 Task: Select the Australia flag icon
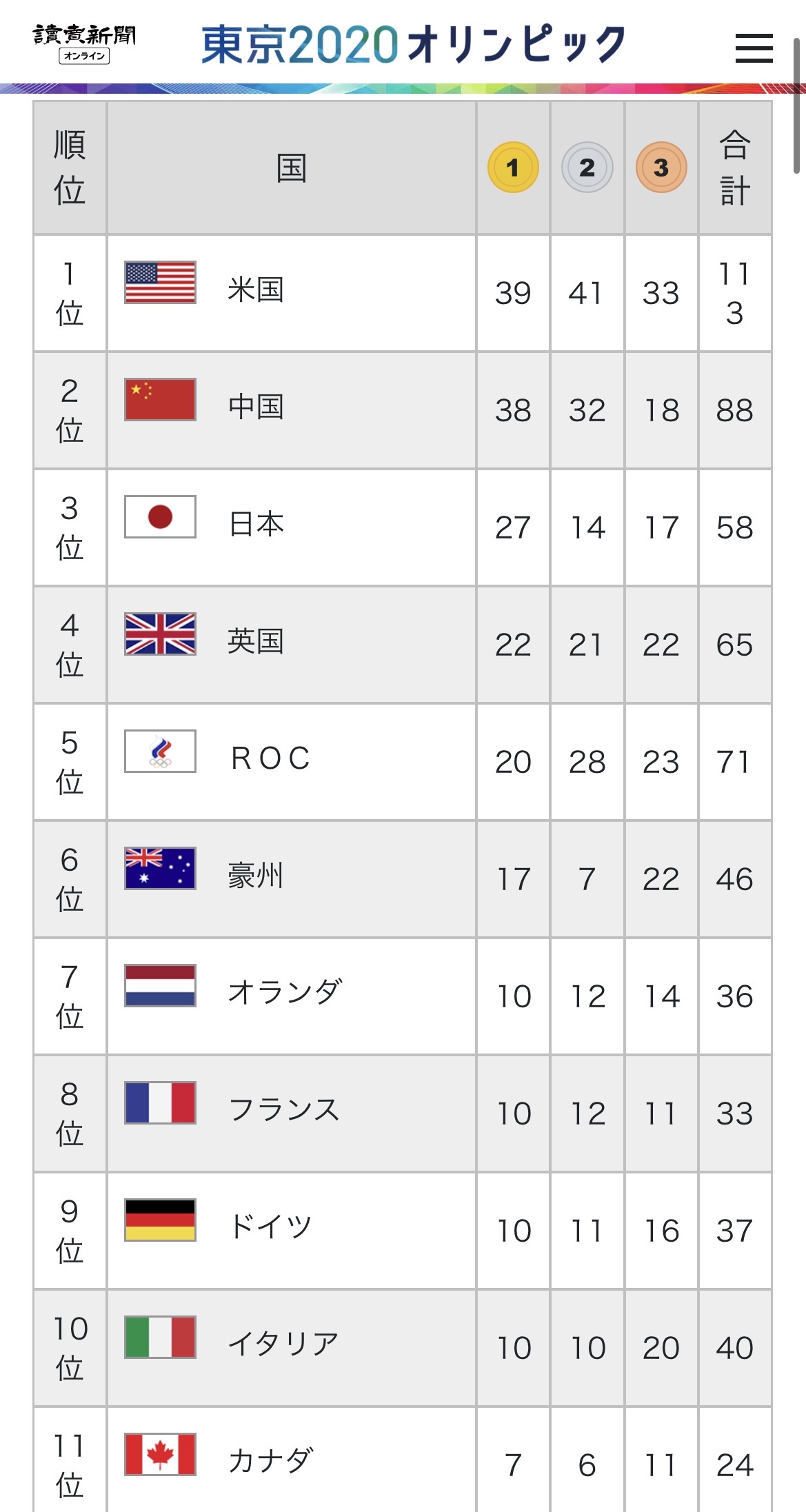pos(160,868)
